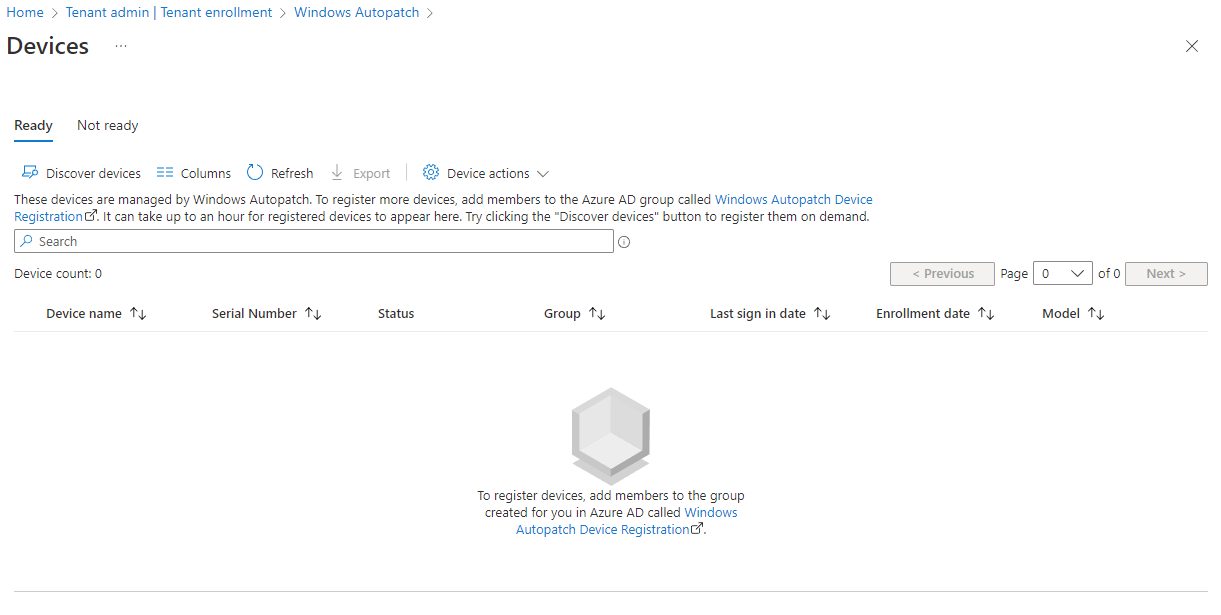Switch to the Not ready tab
Viewport: 1221px width, 615px height.
[x=108, y=126]
